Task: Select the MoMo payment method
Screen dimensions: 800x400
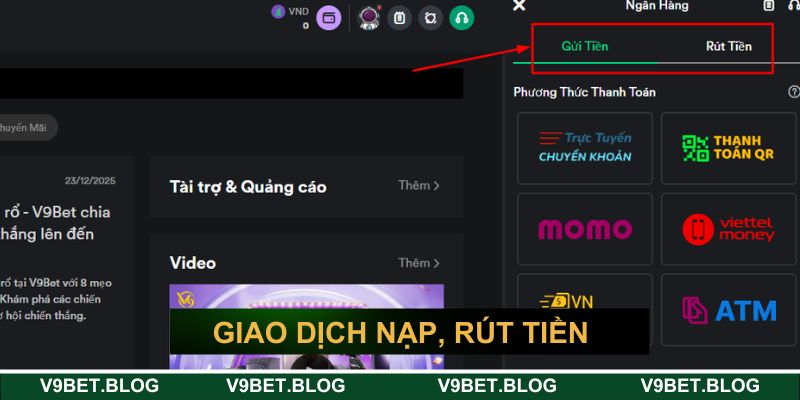Action: pos(585,229)
